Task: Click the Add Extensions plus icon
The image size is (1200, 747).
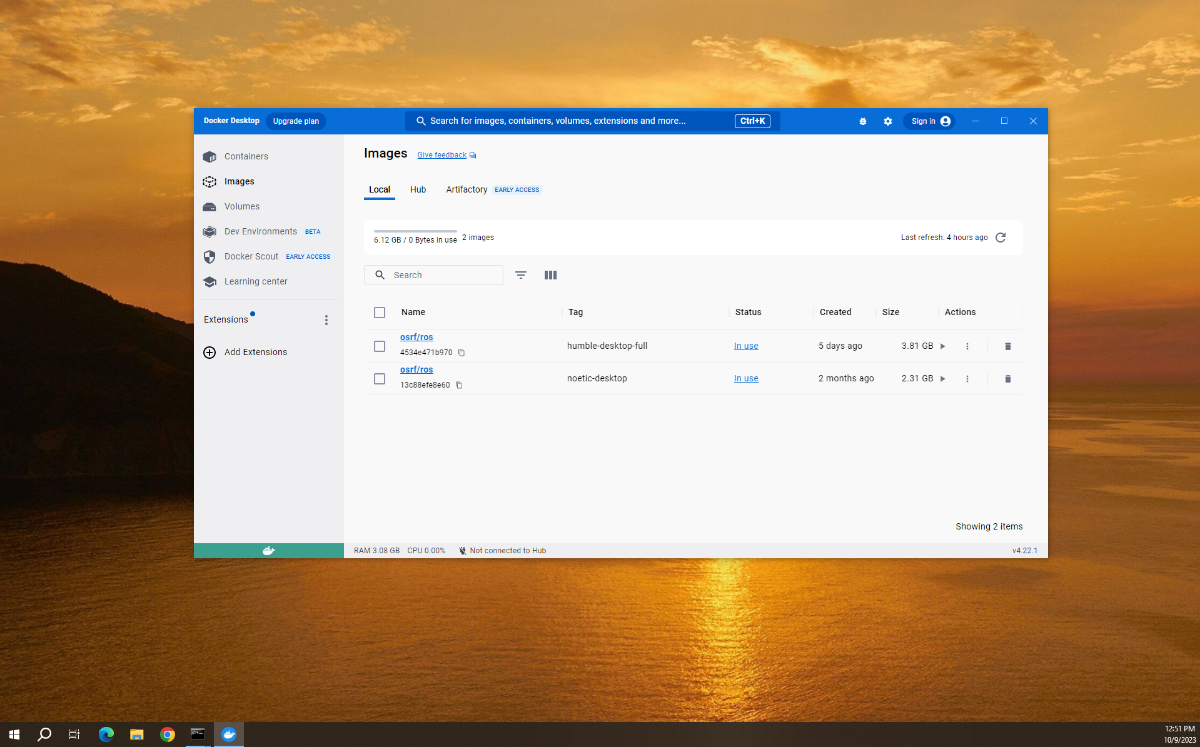Action: click(x=209, y=352)
